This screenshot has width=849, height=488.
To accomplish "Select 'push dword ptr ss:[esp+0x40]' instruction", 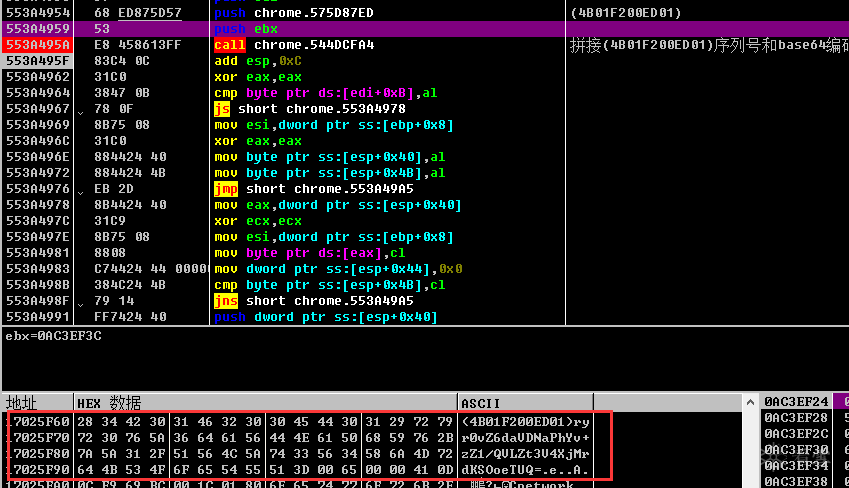I will [x=326, y=317].
